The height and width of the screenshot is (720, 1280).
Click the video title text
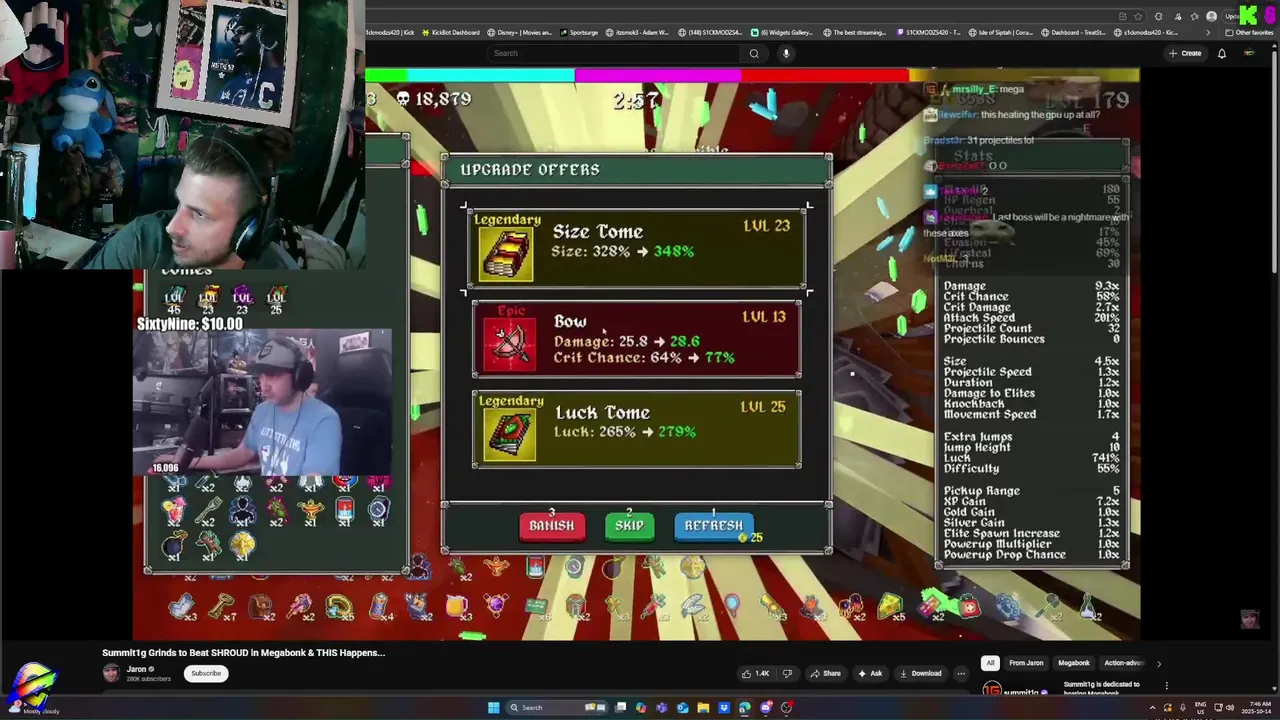pyautogui.click(x=243, y=652)
